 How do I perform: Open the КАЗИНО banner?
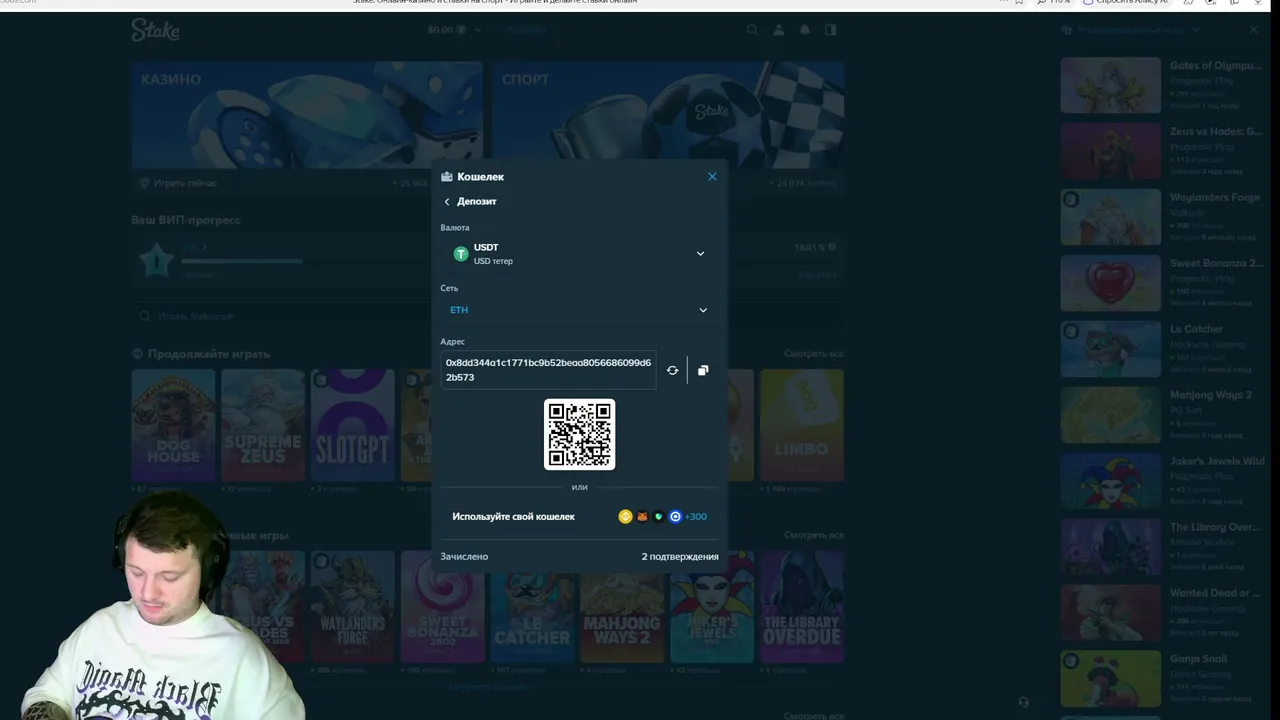coord(307,115)
